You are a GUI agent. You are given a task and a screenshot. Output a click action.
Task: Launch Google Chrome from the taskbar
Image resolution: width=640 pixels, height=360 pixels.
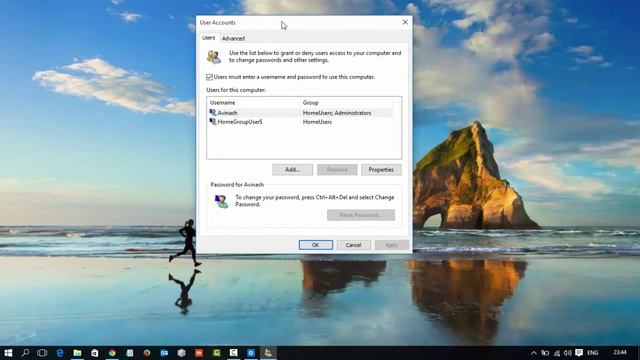112,353
